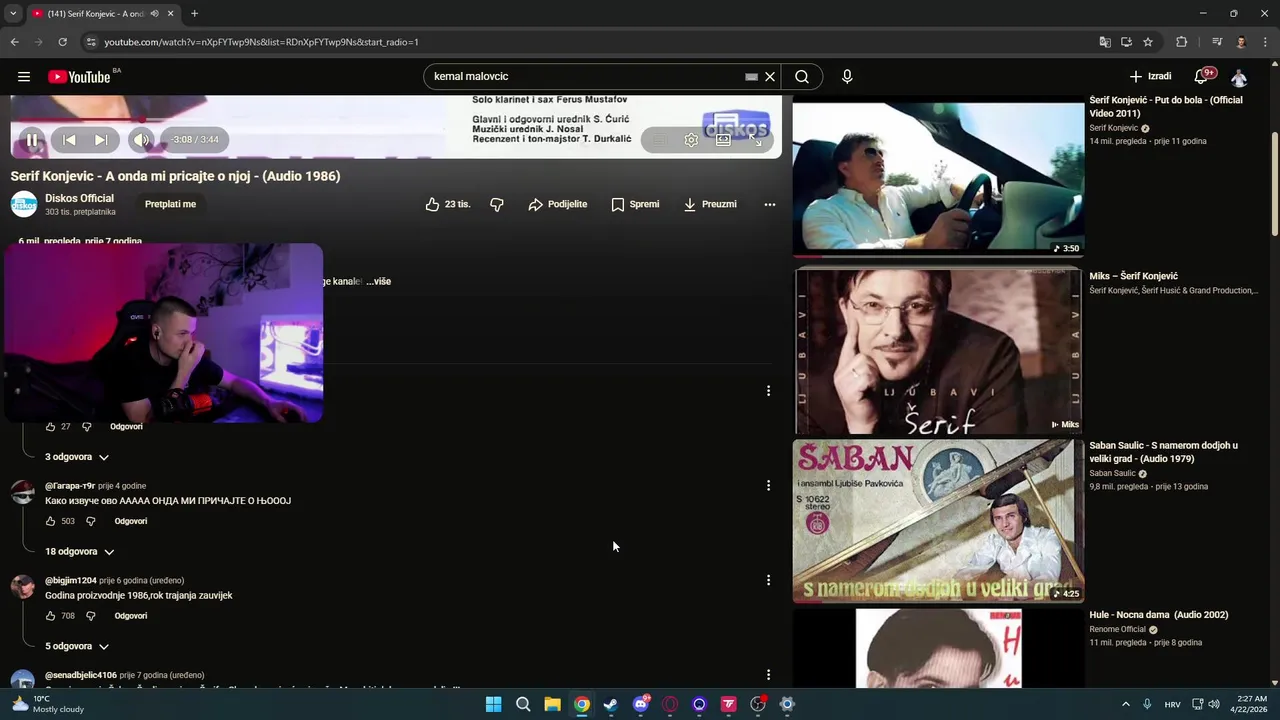Open Chrome three-dot menu
This screenshot has width=1280, height=720.
[1264, 42]
